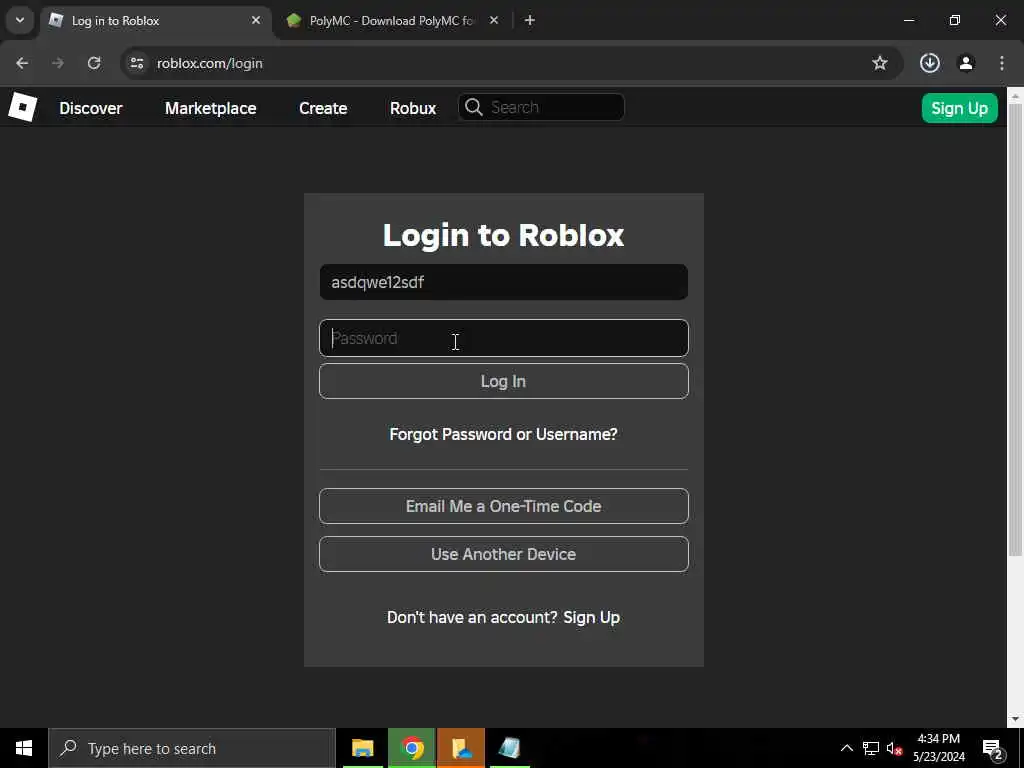Minimize the Chrome window
Image resolution: width=1024 pixels, height=768 pixels.
coord(908,20)
